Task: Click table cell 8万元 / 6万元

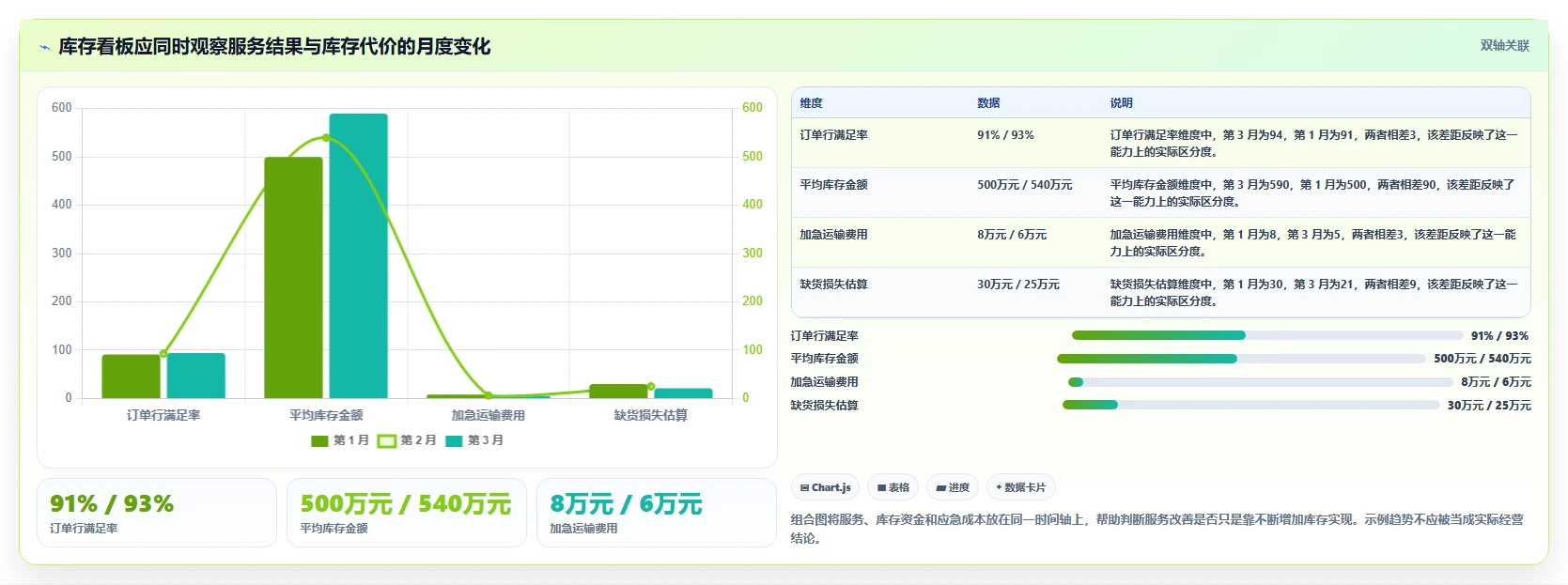Action: 1011,235
